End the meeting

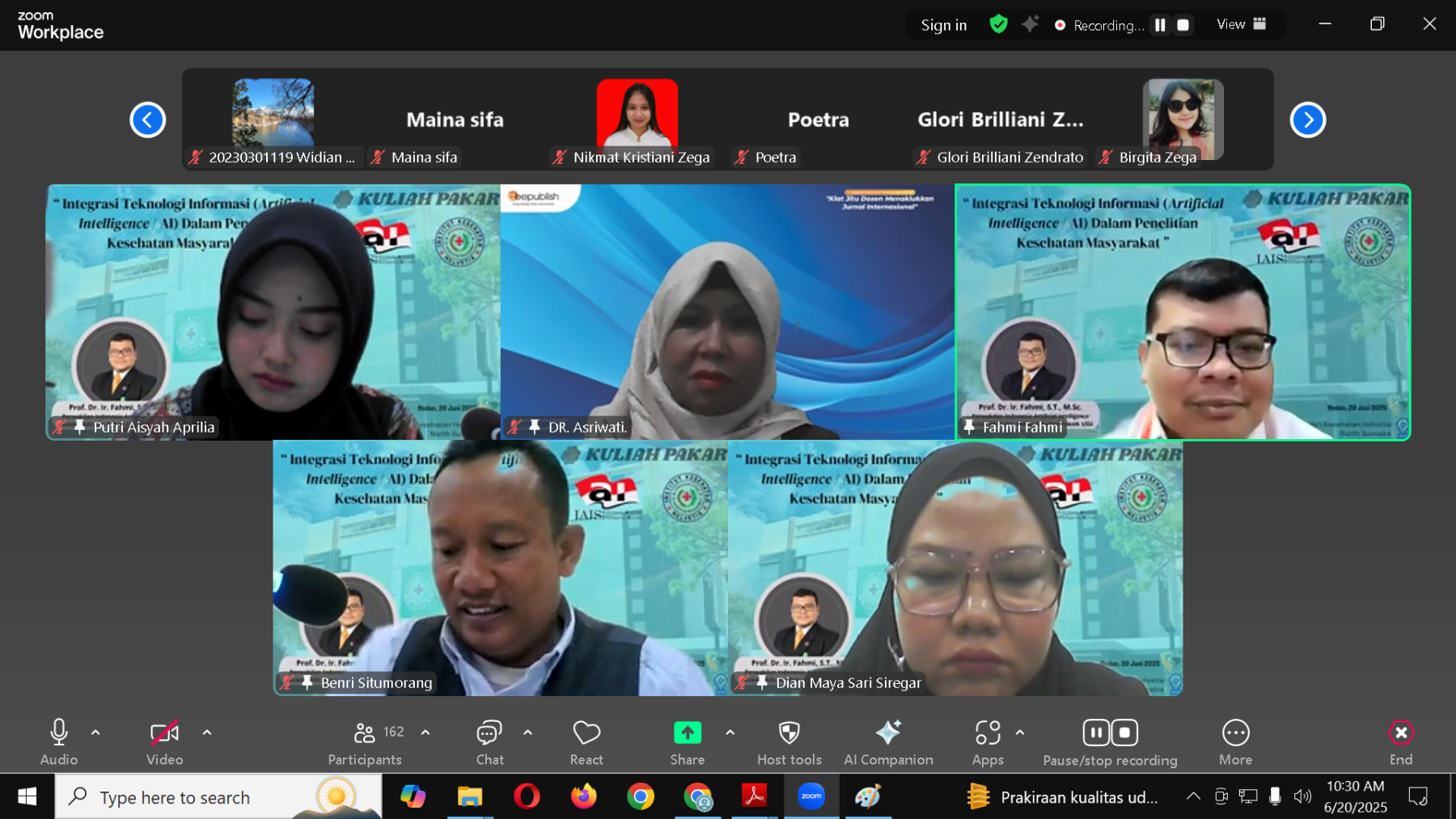[x=1400, y=733]
